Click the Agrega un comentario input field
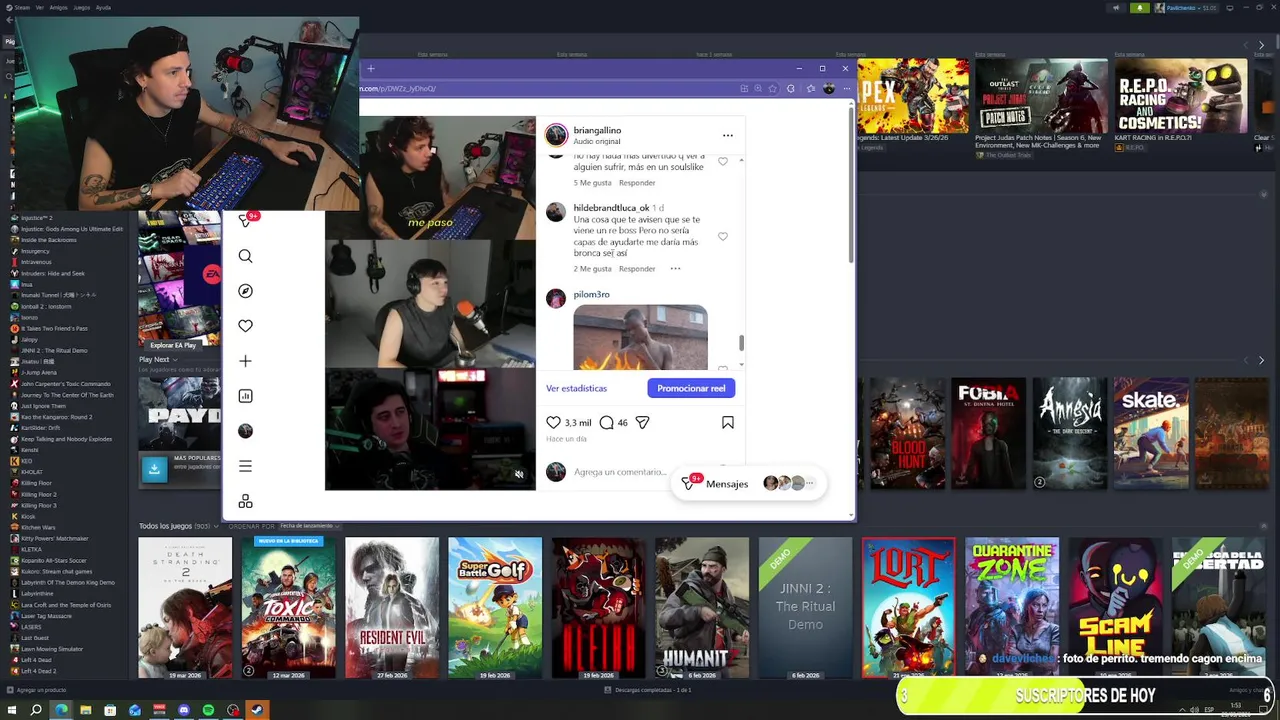This screenshot has height=720, width=1280. point(620,472)
